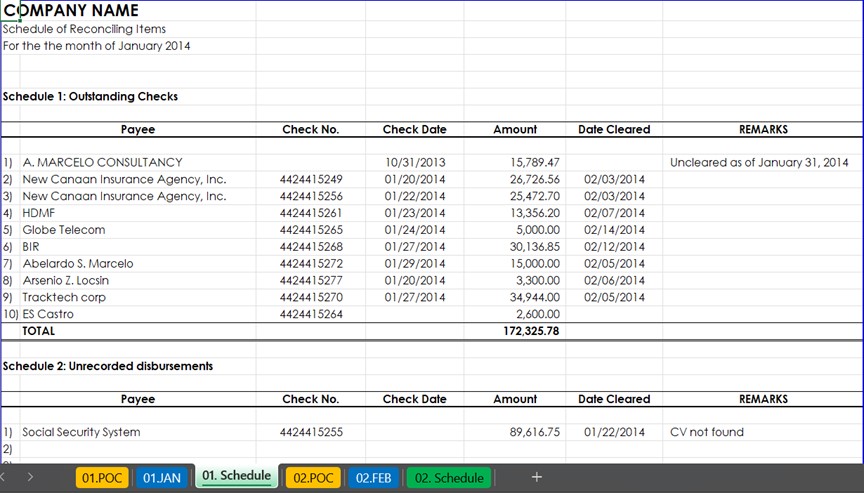This screenshot has width=864, height=493.
Task: Select date cleared 02/06/2014
Action: (614, 280)
